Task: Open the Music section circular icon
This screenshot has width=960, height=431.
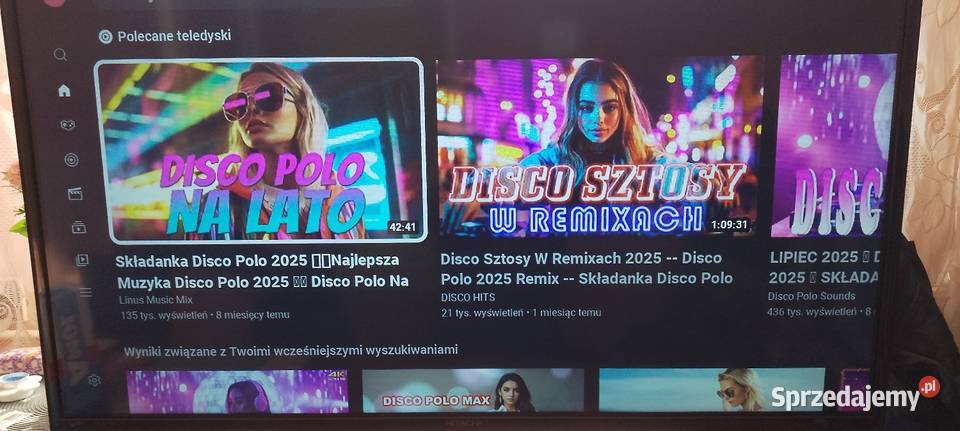Action: pyautogui.click(x=72, y=160)
